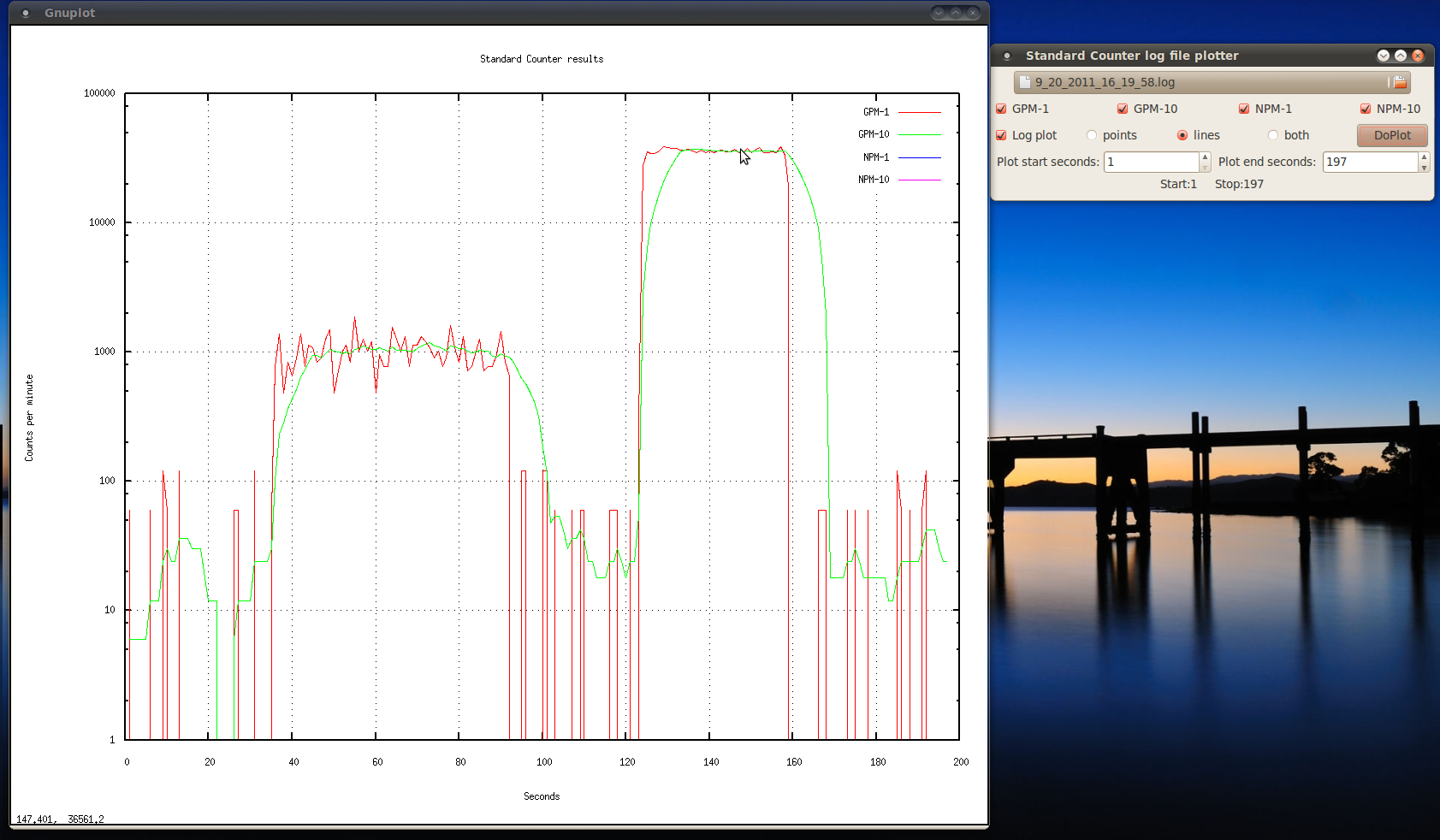The height and width of the screenshot is (840, 1440).
Task: Minimize the Gnuplot window
Action: (939, 13)
